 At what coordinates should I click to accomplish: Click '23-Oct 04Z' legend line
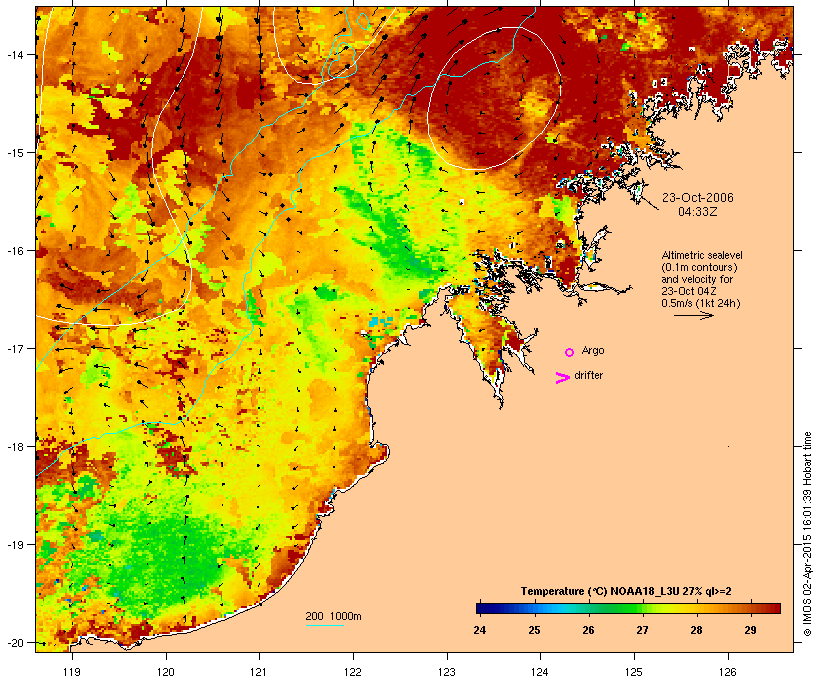tap(689, 291)
